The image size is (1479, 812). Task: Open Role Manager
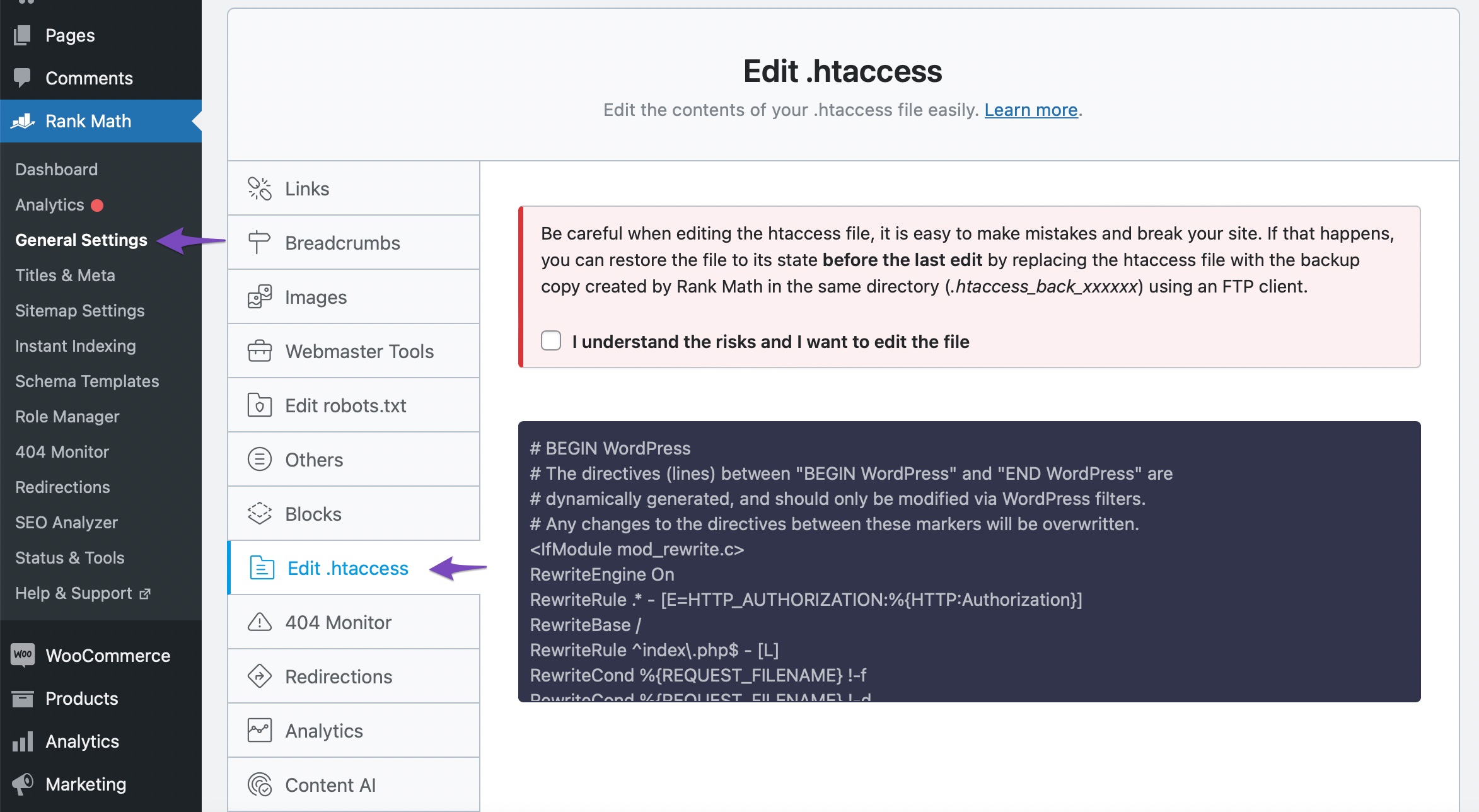(x=67, y=417)
